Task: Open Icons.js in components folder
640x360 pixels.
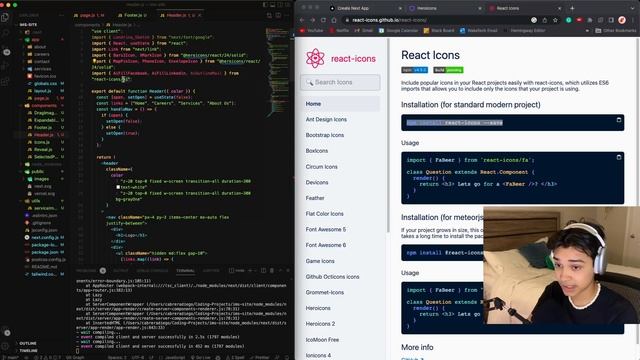Action: point(42,142)
